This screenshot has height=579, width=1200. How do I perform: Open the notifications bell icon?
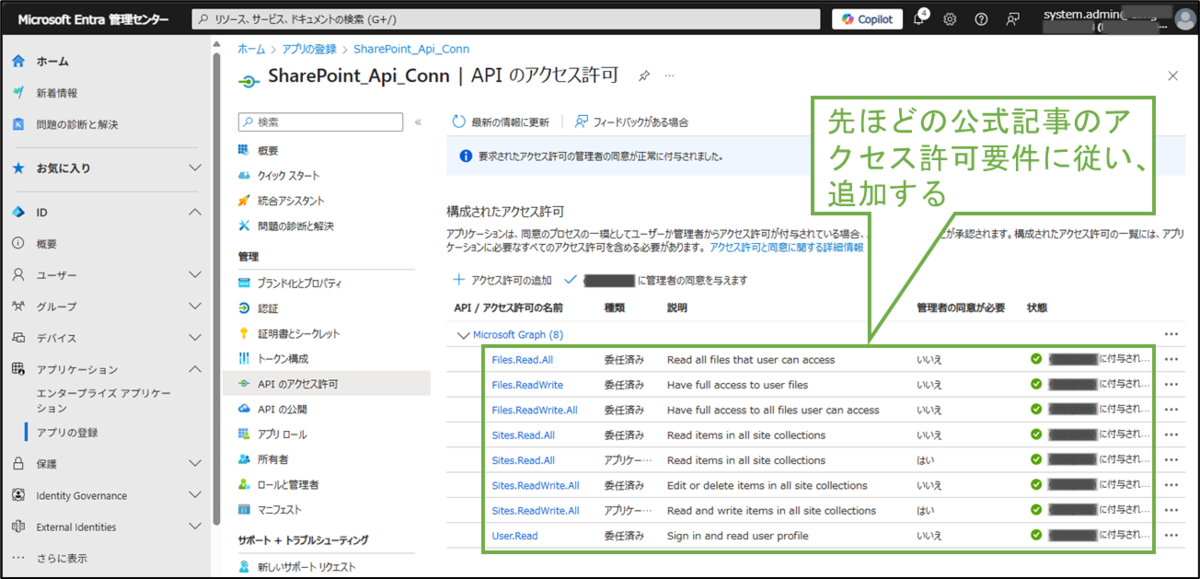click(x=920, y=19)
